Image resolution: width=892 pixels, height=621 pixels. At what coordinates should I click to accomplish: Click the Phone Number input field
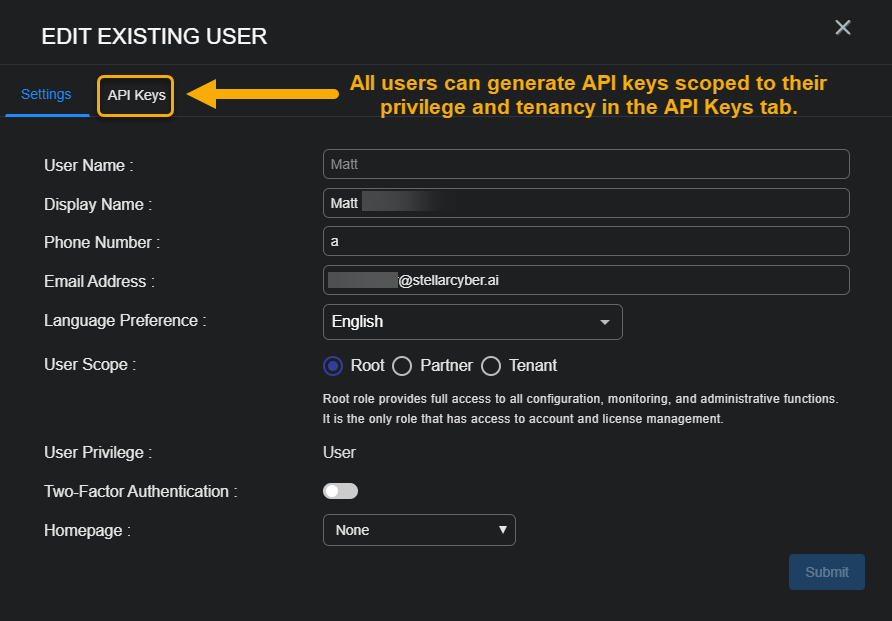pos(586,241)
